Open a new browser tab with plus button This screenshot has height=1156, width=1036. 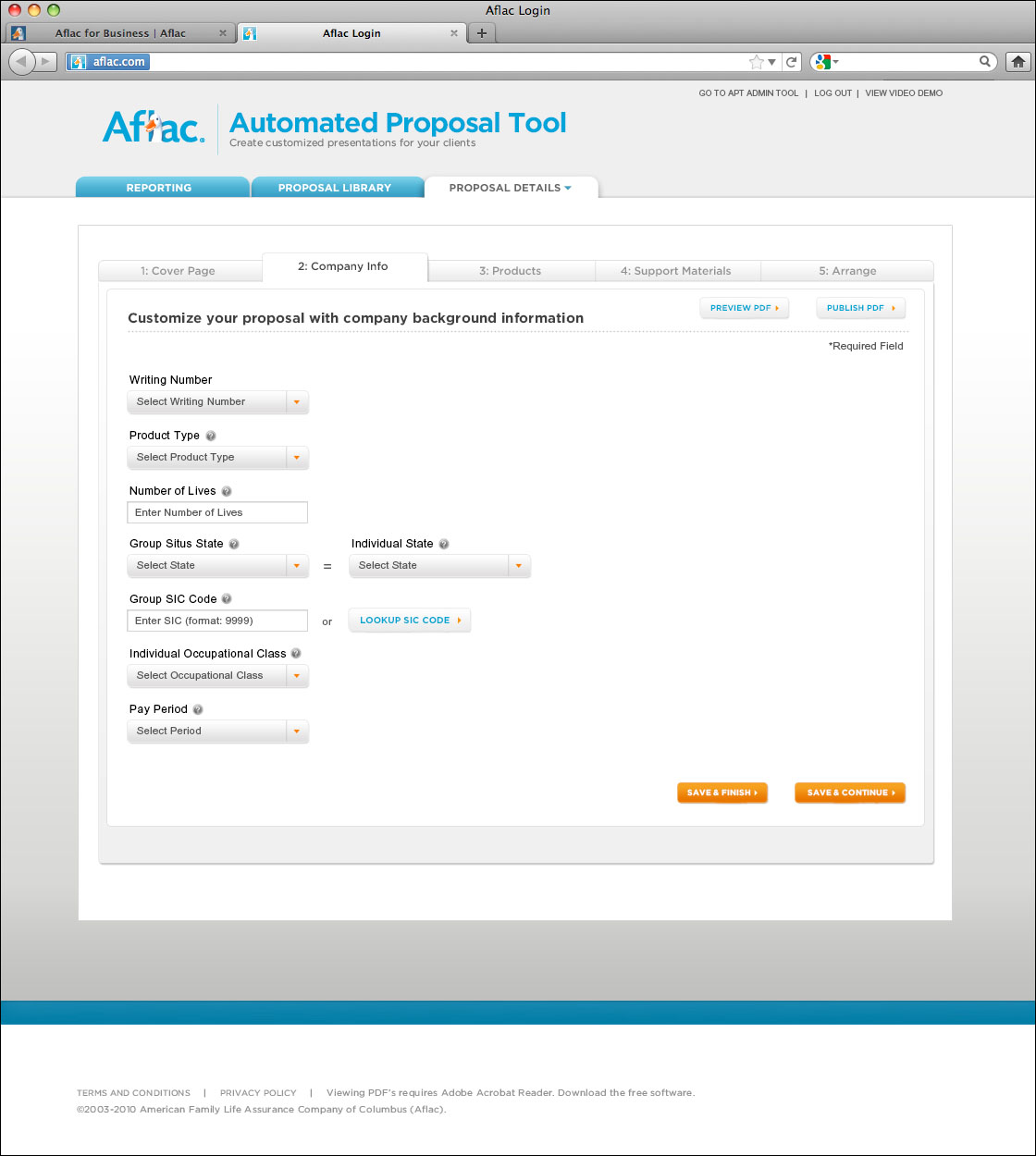click(481, 33)
